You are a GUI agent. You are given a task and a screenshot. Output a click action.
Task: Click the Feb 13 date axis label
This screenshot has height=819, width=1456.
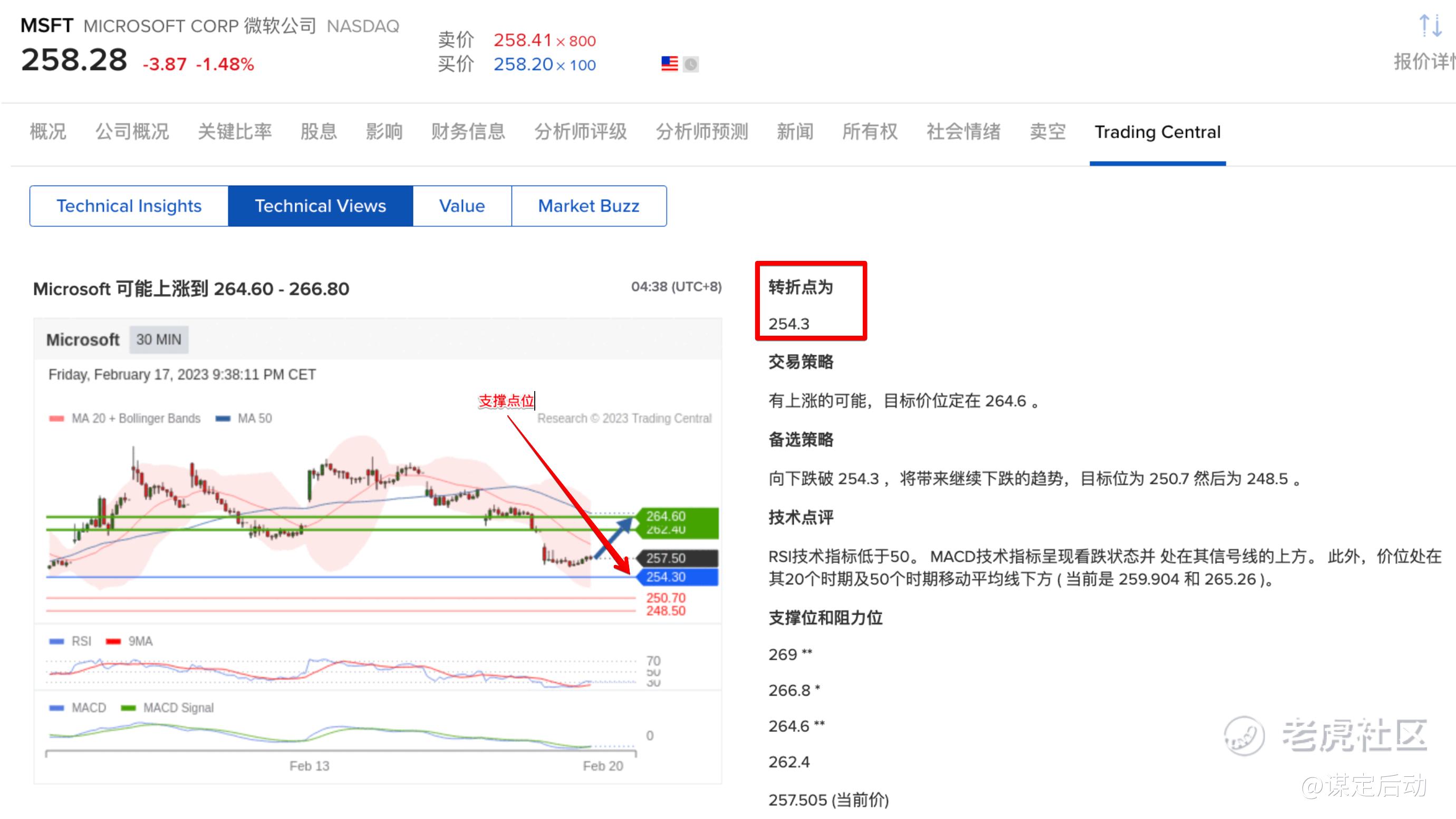click(309, 766)
